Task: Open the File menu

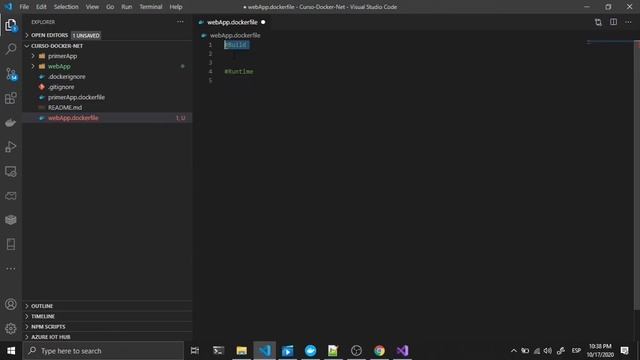Action: point(24,7)
